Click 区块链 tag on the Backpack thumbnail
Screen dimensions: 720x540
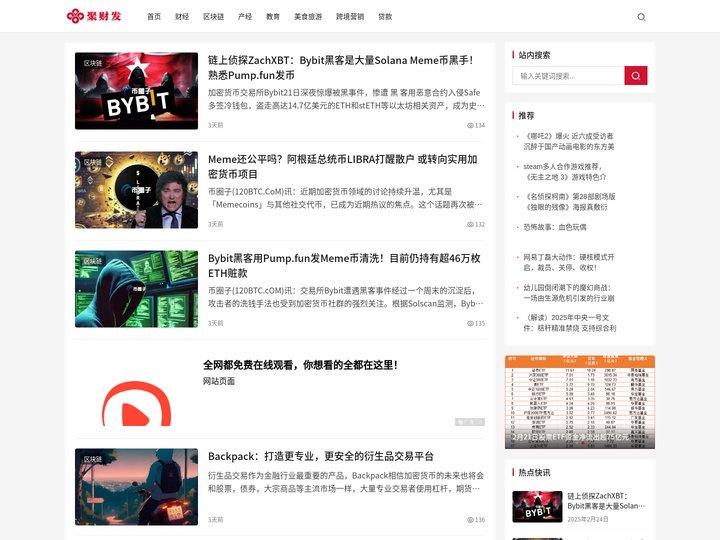click(93, 460)
